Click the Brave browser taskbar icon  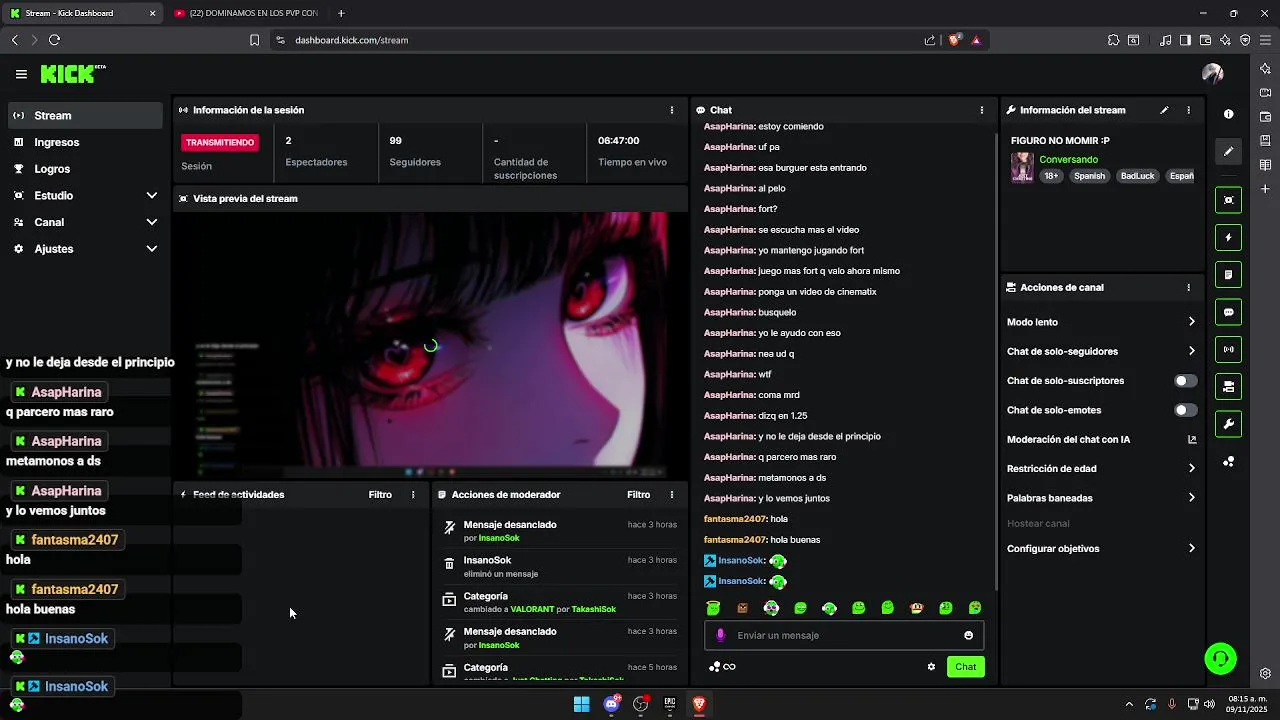[699, 704]
